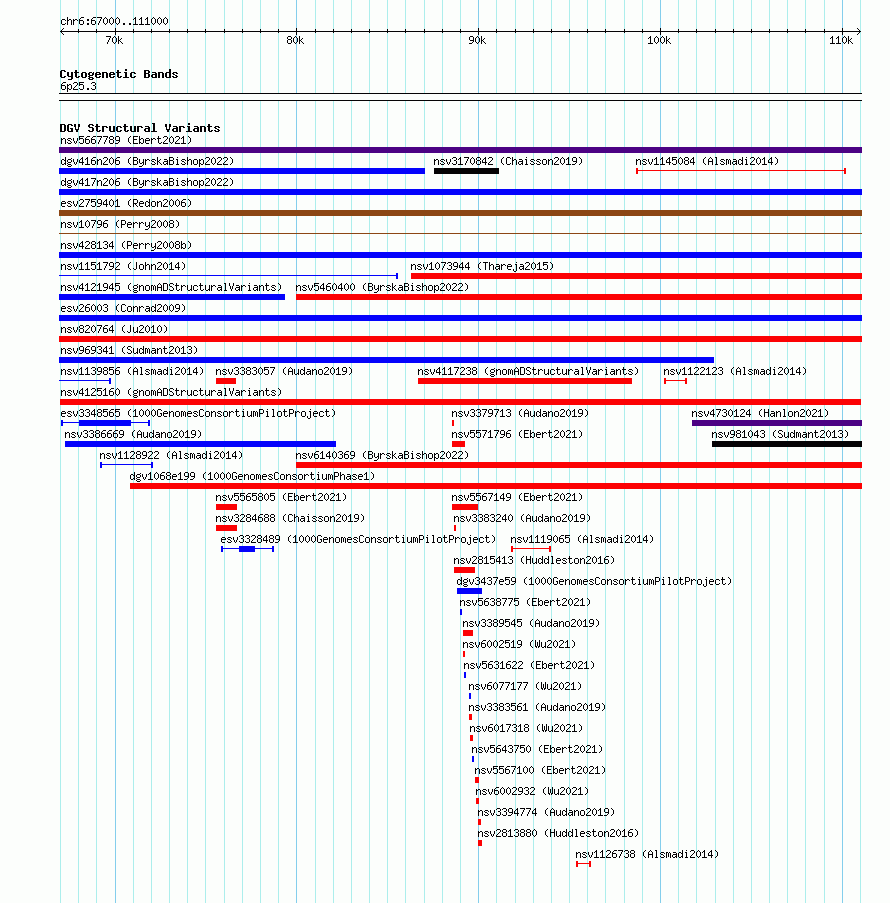This screenshot has height=903, width=890.
Task: Open nsv2813880 (Huddleston2016) label
Action: [558, 834]
